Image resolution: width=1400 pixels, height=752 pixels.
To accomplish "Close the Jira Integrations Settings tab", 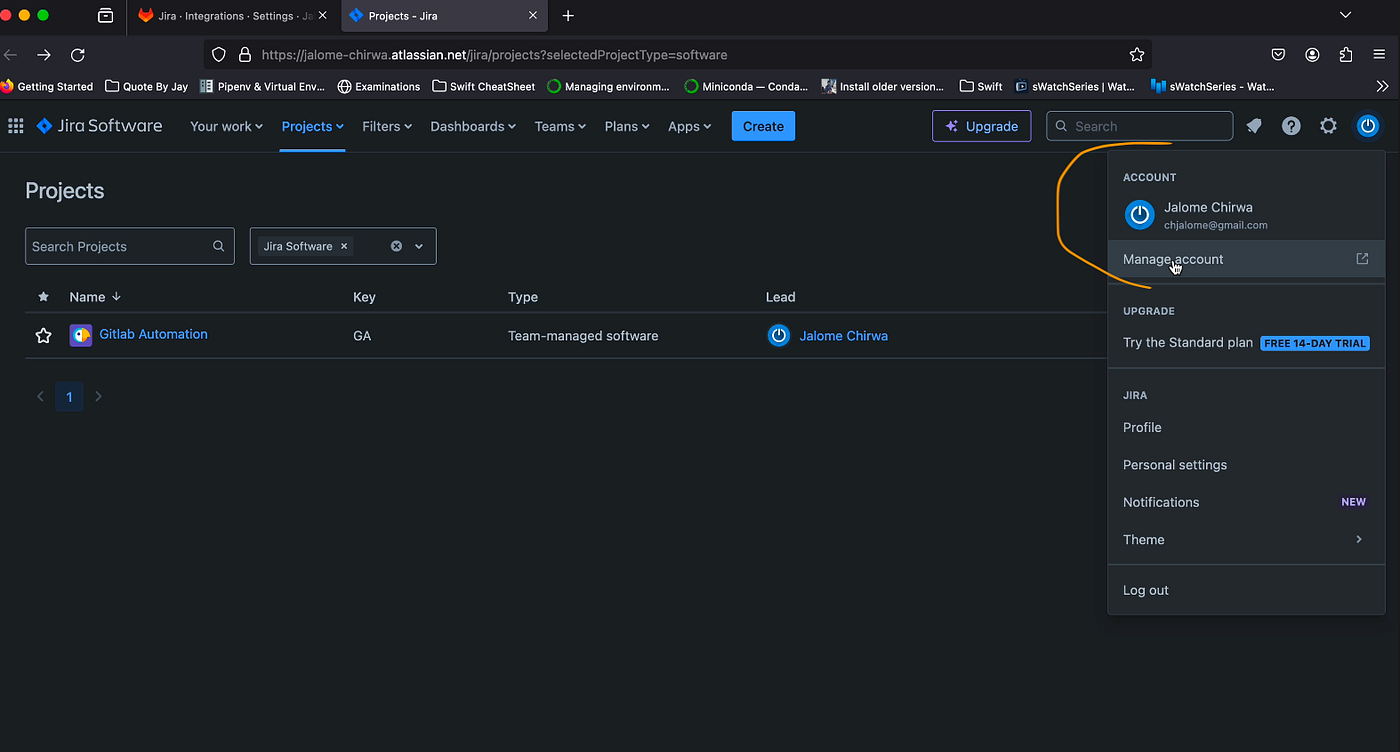I will coord(322,16).
